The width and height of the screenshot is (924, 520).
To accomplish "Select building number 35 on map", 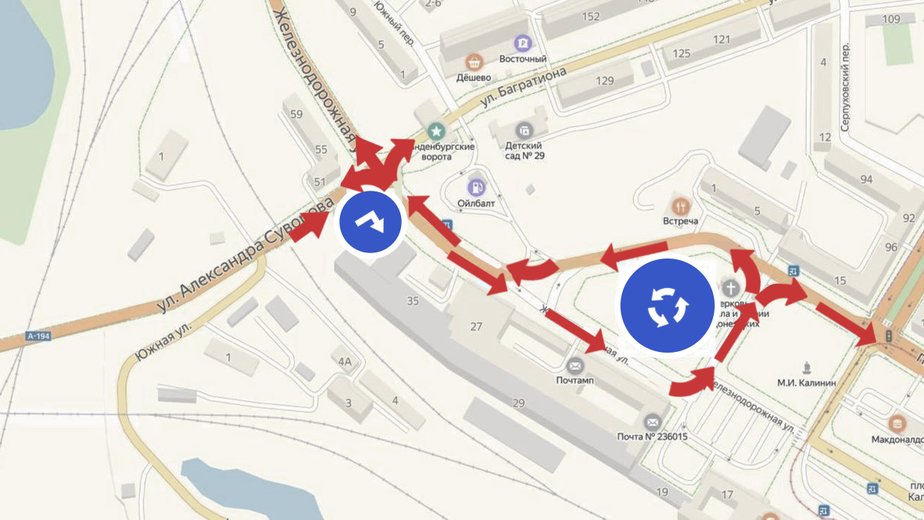I will pos(412,301).
